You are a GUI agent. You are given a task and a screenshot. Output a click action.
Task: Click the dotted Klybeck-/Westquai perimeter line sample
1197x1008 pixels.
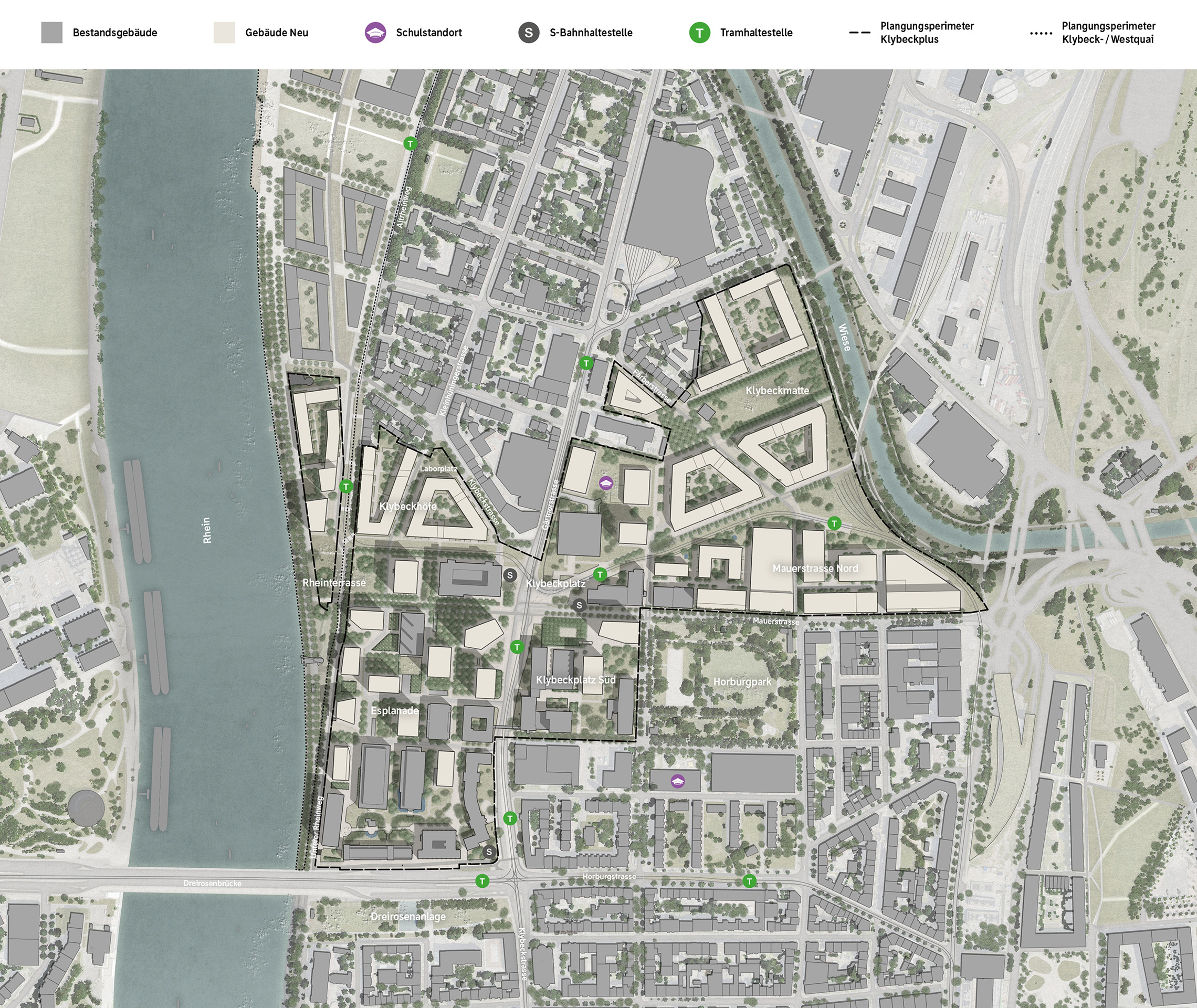(1041, 33)
